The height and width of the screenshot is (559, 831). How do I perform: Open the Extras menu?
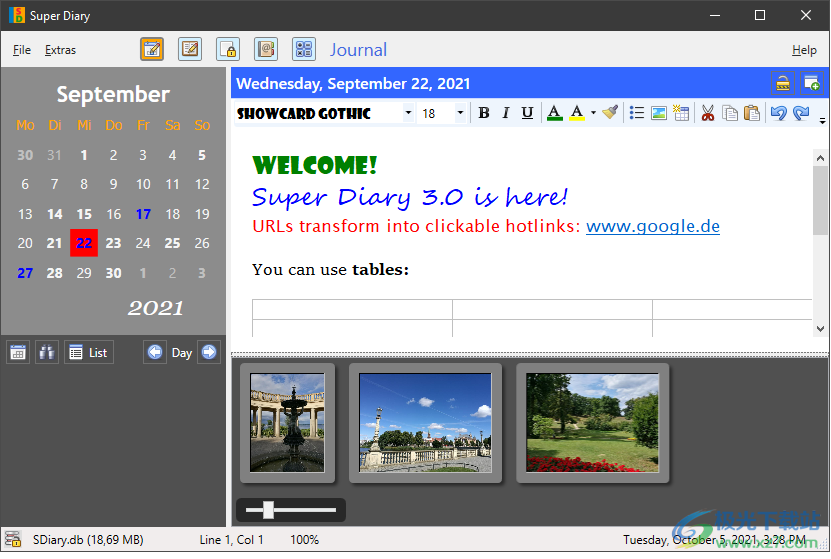pos(60,50)
